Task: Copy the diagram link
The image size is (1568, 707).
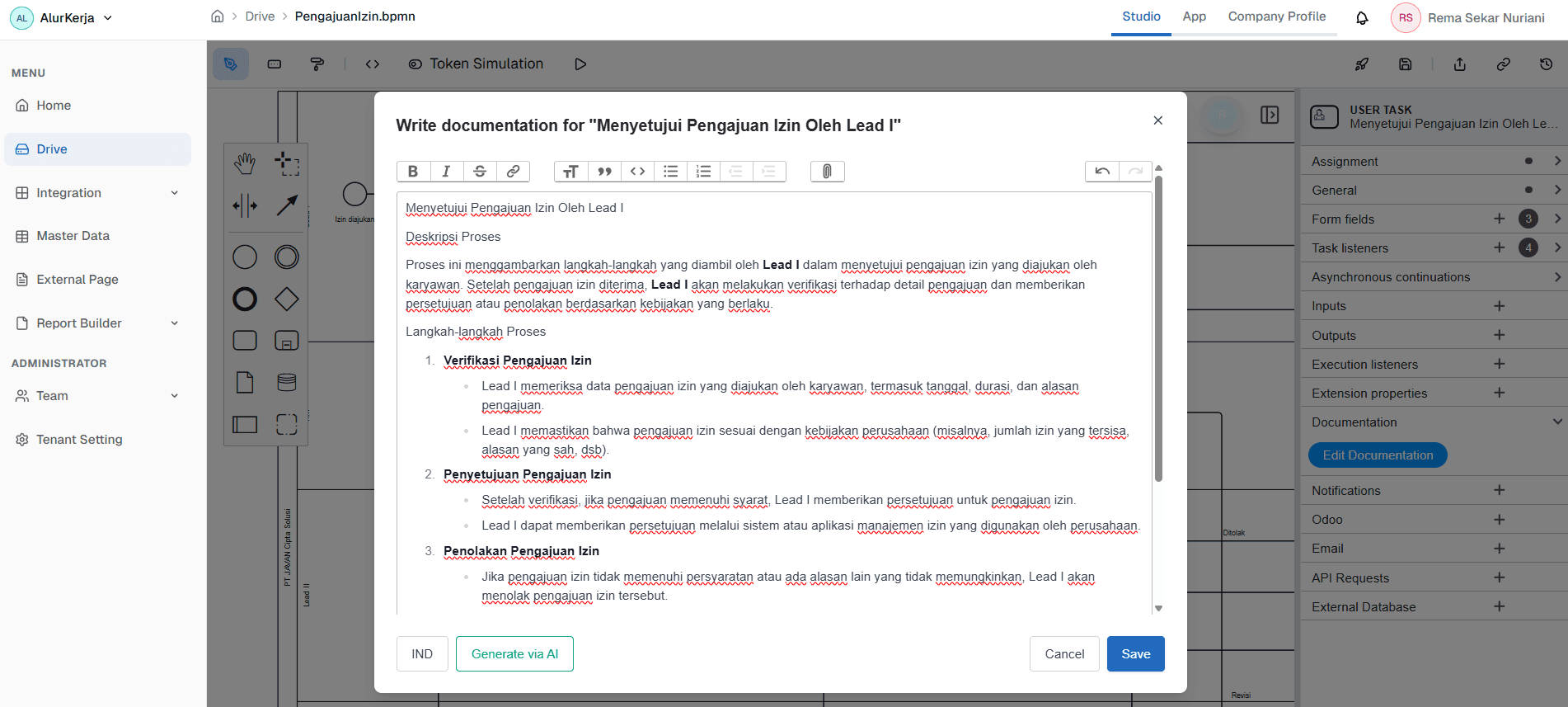Action: tap(1504, 64)
